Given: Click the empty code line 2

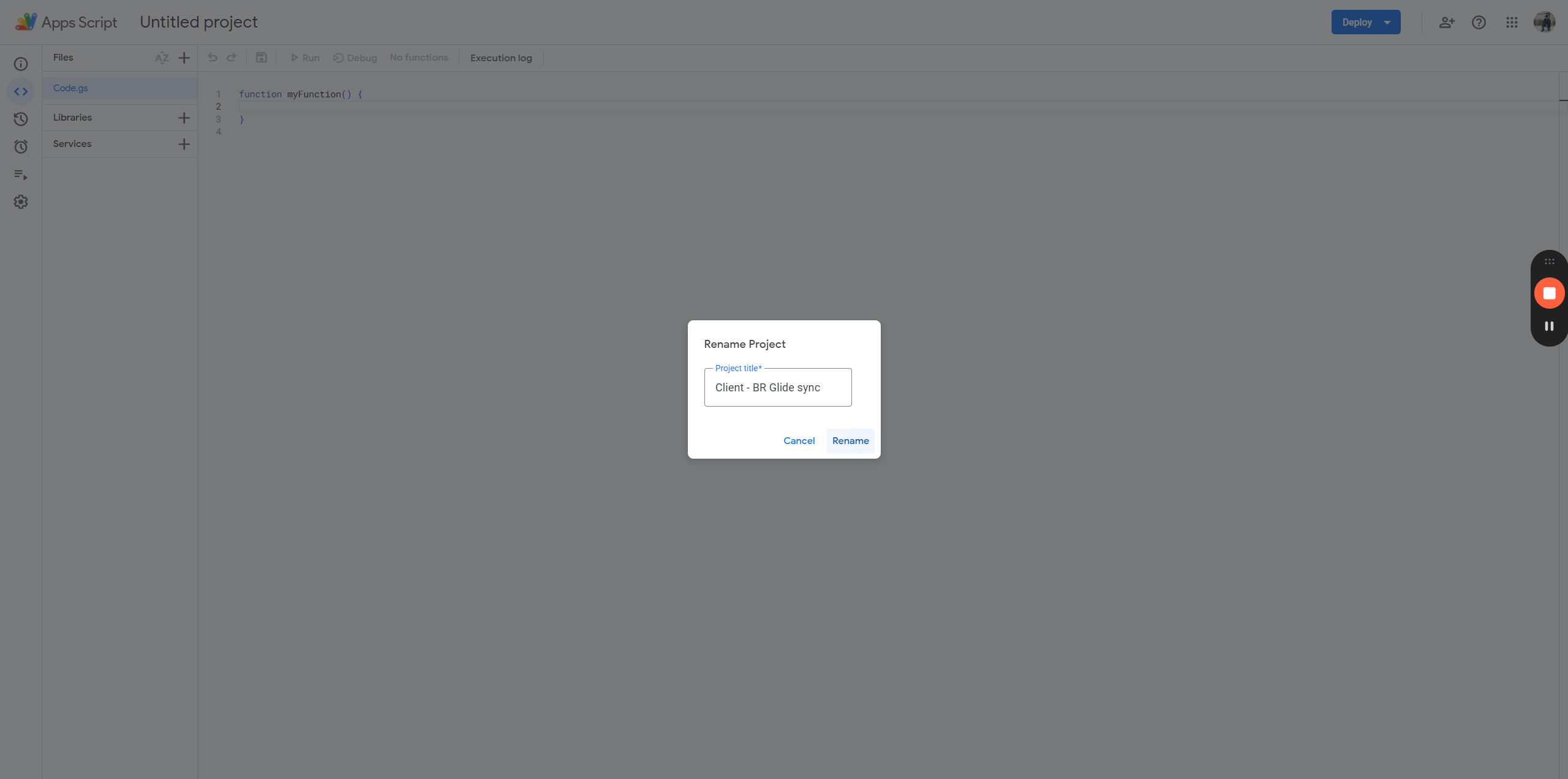Looking at the screenshot, I should 898,107.
